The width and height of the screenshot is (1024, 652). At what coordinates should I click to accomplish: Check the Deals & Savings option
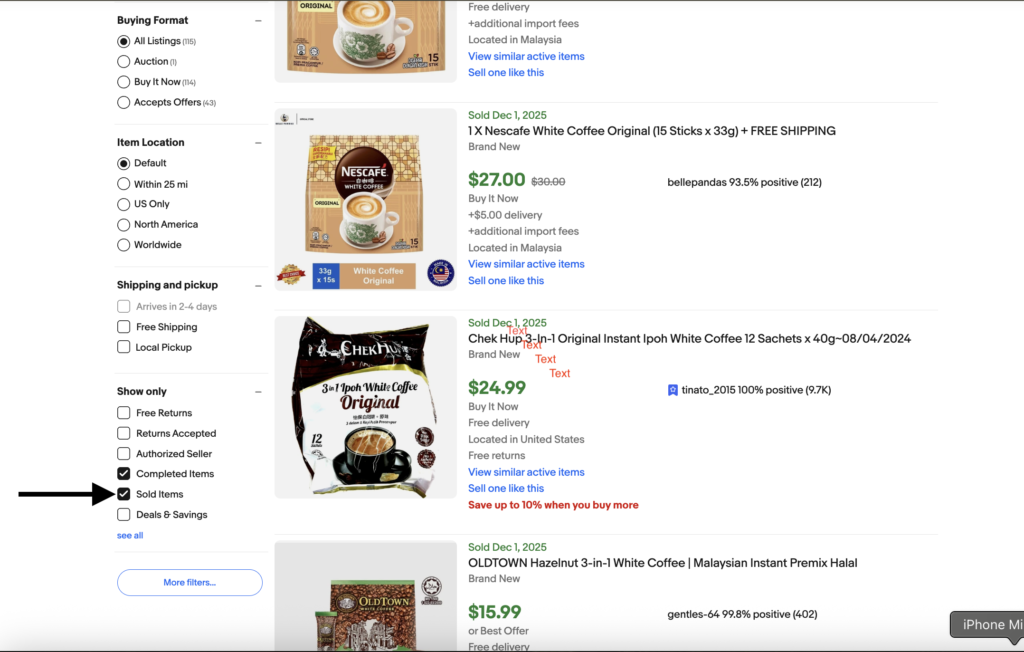[124, 515]
